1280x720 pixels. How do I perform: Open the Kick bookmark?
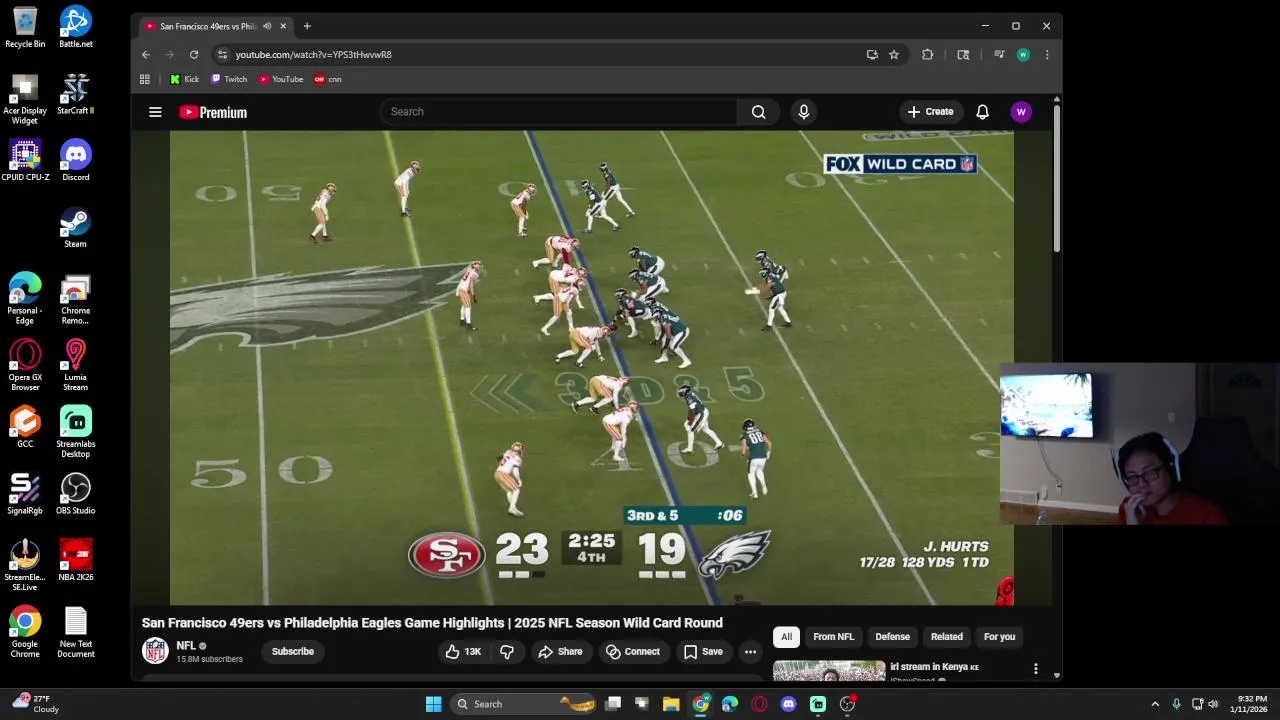[184, 79]
